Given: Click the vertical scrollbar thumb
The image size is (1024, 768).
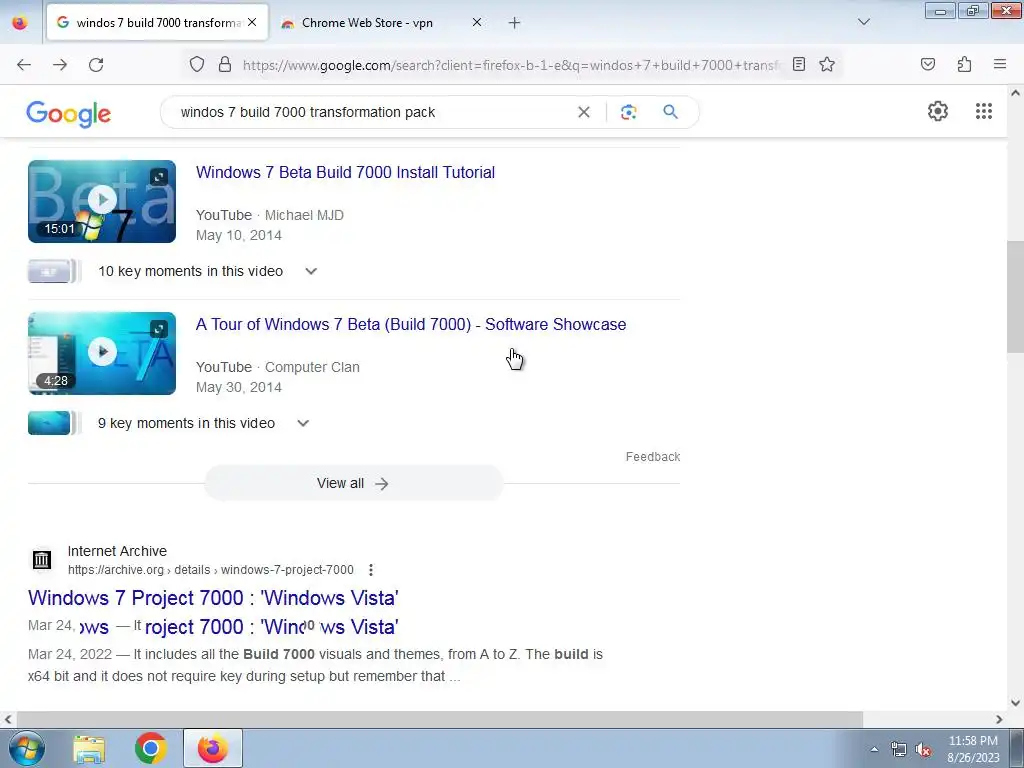Looking at the screenshot, I should pyautogui.click(x=1015, y=297).
